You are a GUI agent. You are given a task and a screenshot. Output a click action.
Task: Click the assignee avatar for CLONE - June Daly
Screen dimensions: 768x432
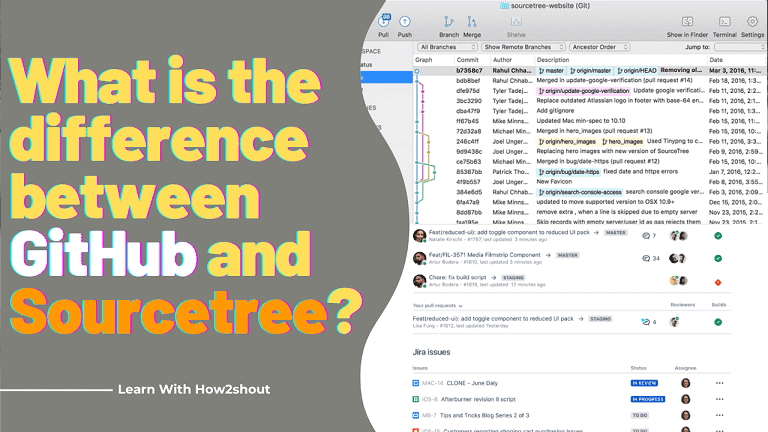click(686, 383)
